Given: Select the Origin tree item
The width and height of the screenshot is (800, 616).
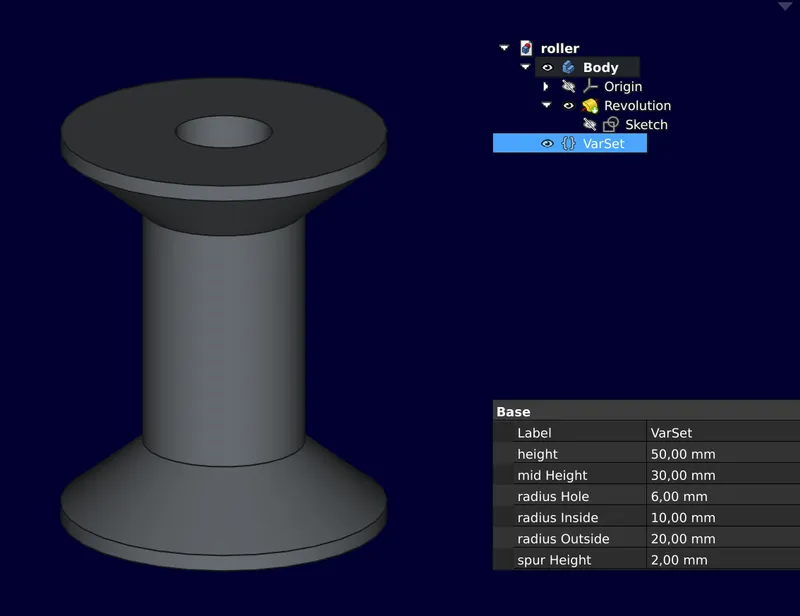Looking at the screenshot, I should 623,86.
